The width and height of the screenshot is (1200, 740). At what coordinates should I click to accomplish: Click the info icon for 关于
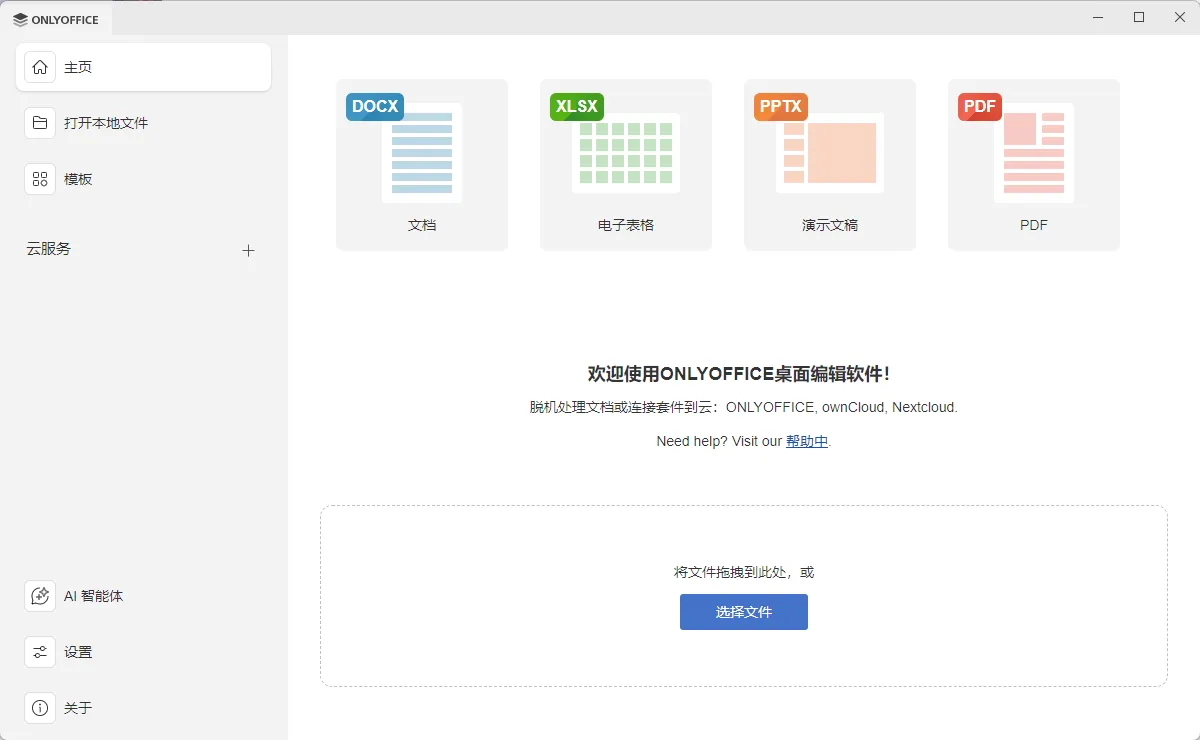[x=40, y=708]
